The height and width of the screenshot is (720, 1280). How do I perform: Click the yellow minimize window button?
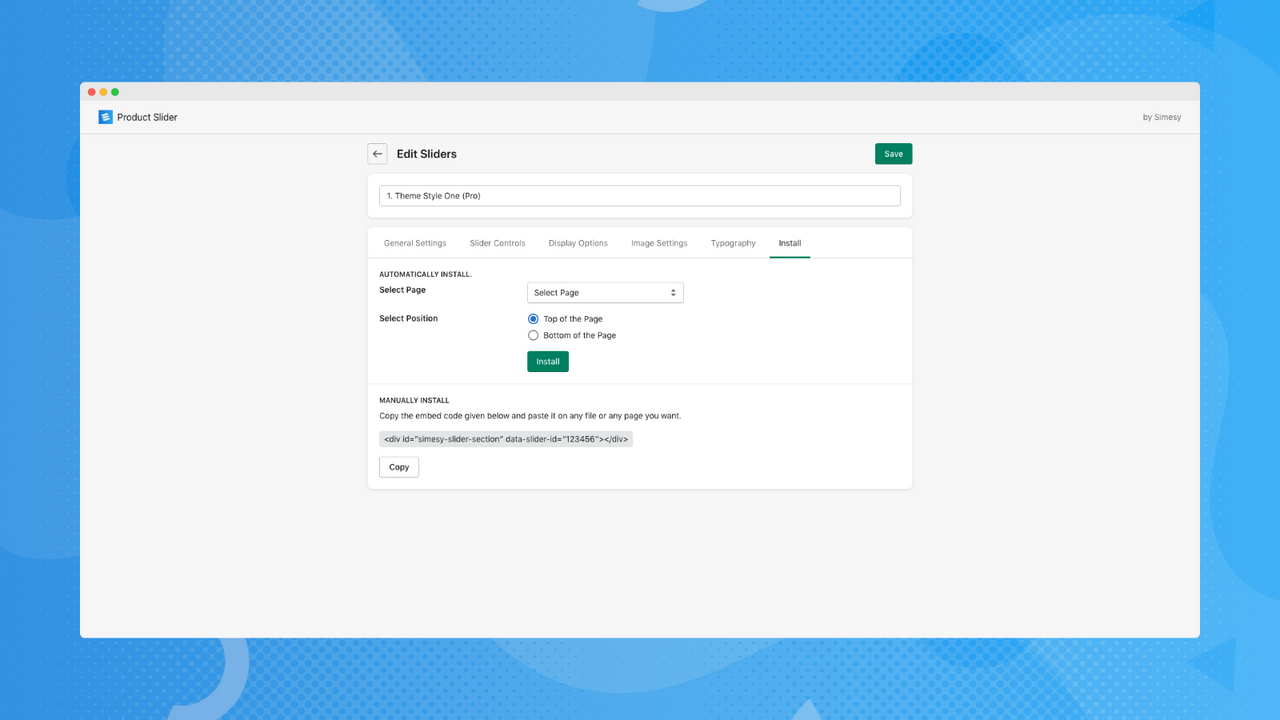coord(103,92)
